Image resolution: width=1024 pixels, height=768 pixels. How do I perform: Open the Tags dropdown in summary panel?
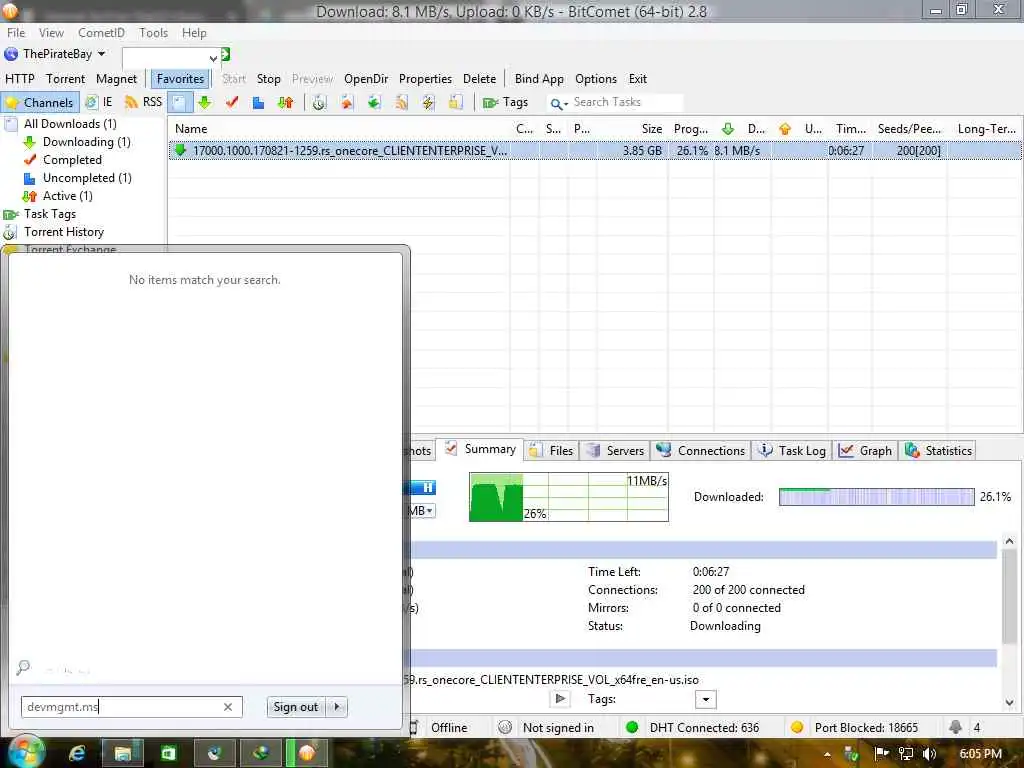click(705, 699)
